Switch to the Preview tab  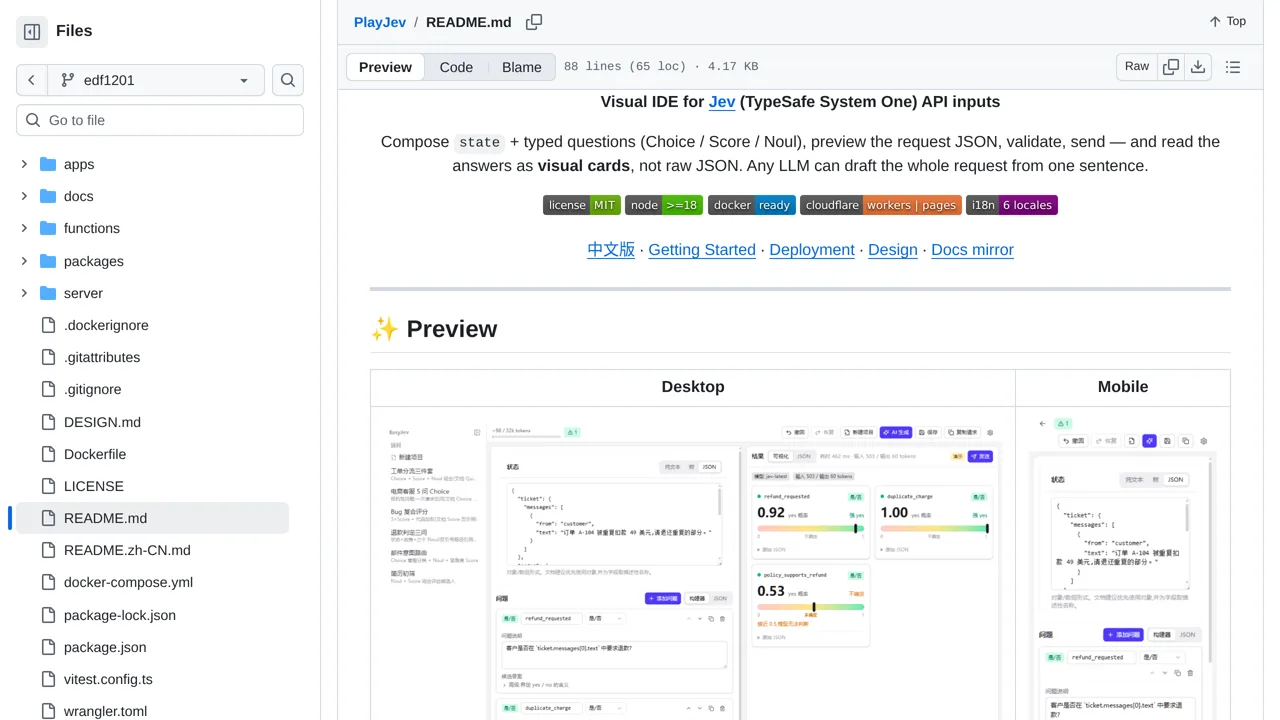coord(385,67)
